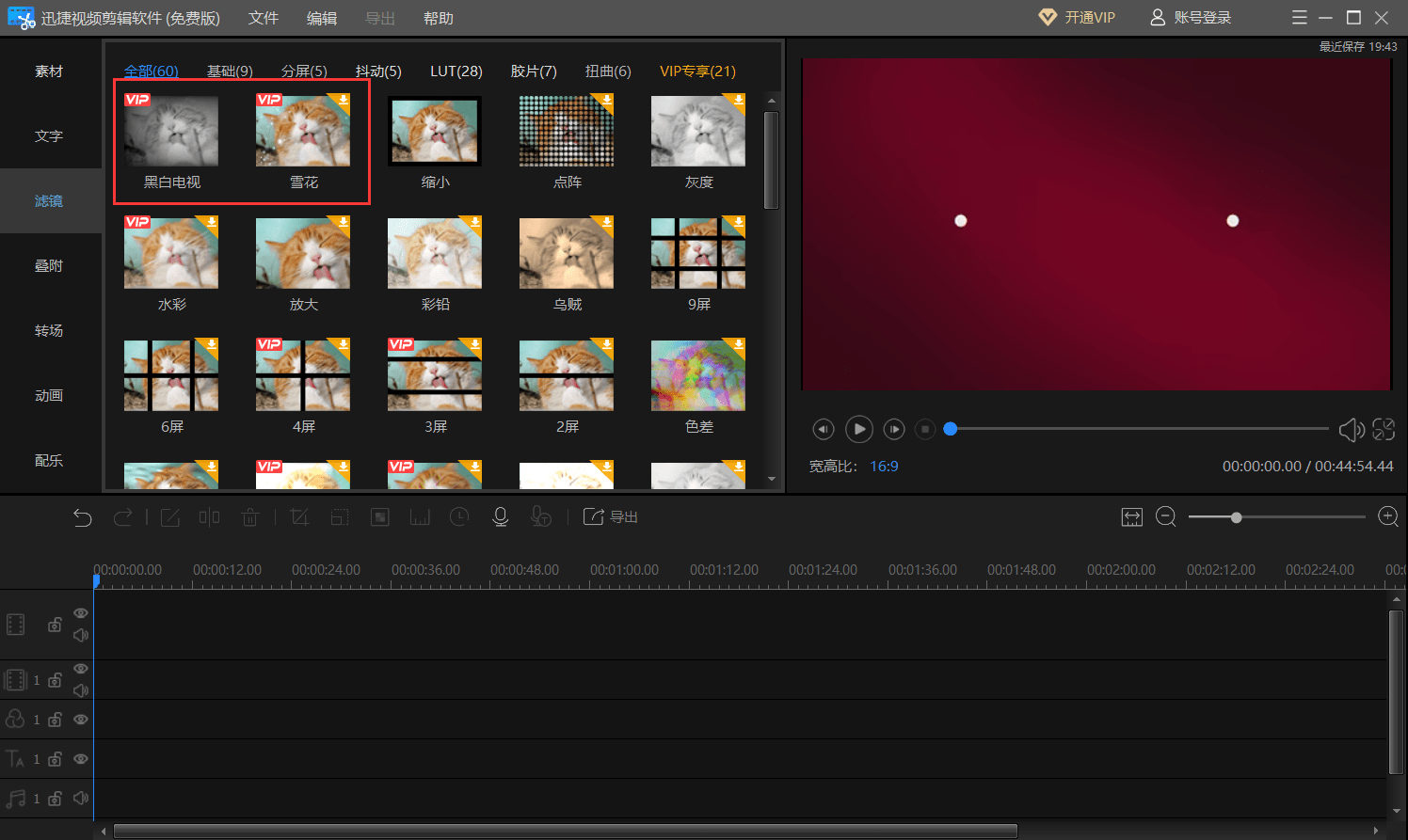This screenshot has height=840, width=1408.
Task: Click the redo arrow in the timeline toolbar
Action: 122,517
